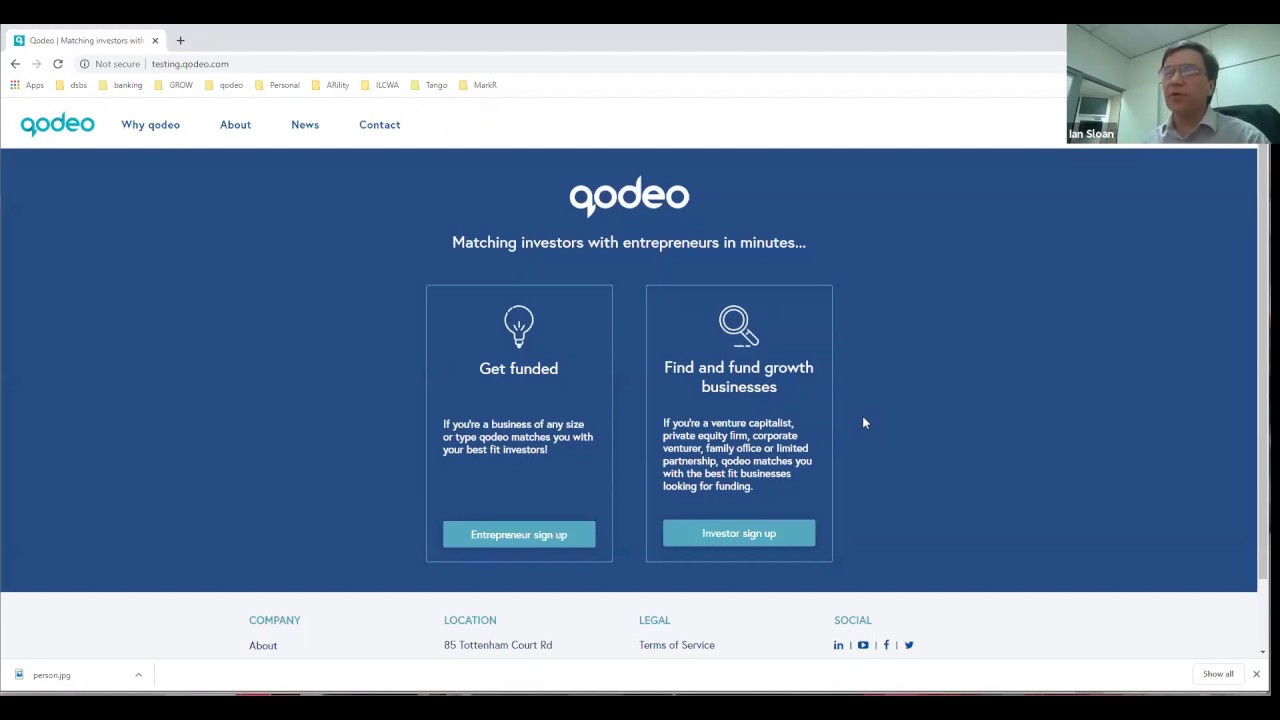Close the downloads bar
This screenshot has width=1280, height=720.
click(1256, 674)
